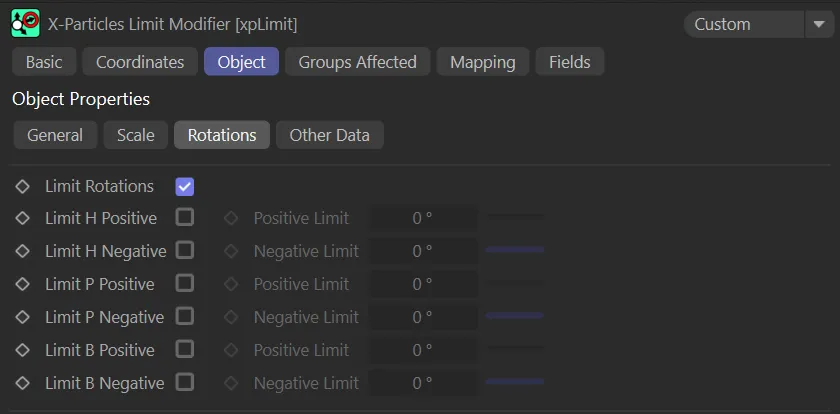840x414 pixels.
Task: Click the X-Particles Limit Modifier icon
Action: point(25,23)
